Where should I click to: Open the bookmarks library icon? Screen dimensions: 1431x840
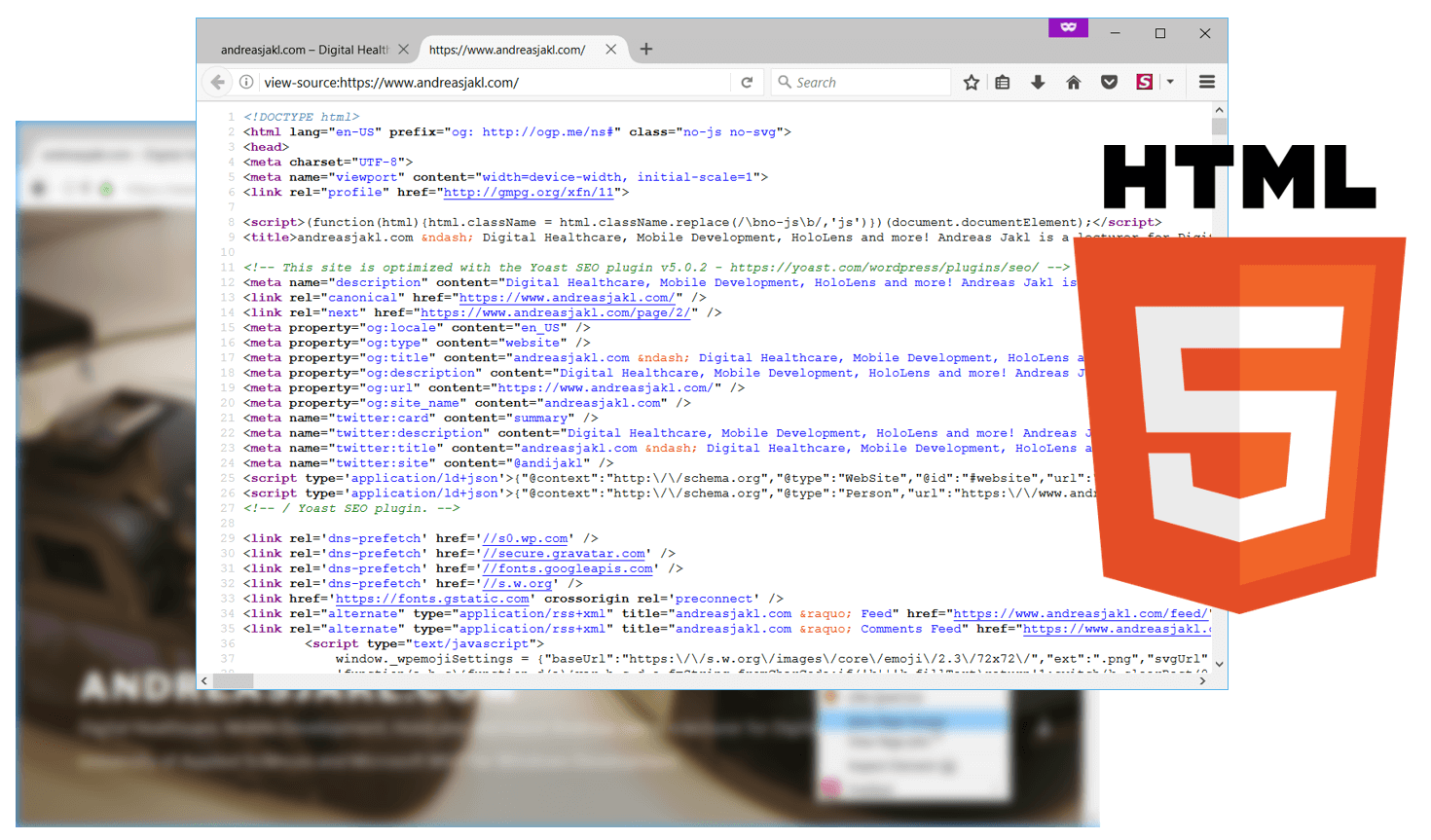[1003, 83]
